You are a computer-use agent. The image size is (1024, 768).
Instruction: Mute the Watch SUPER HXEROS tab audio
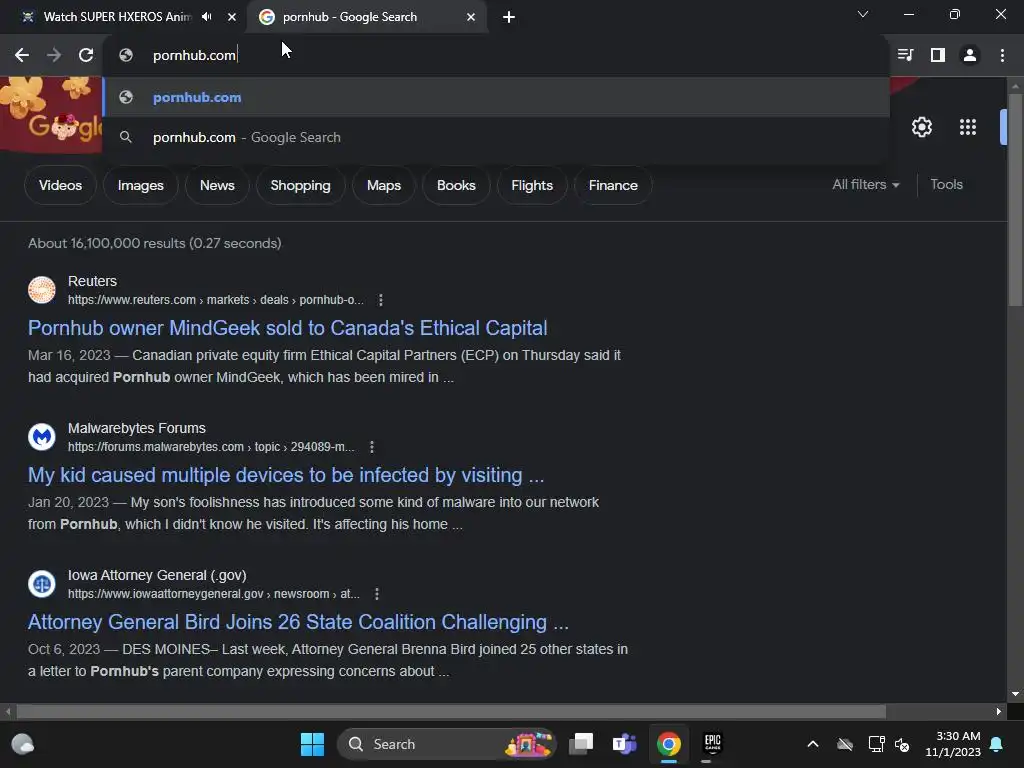[207, 17]
